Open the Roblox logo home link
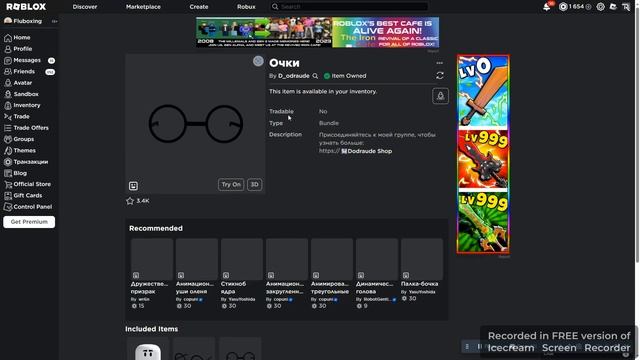The image size is (640, 360). click(x=26, y=7)
